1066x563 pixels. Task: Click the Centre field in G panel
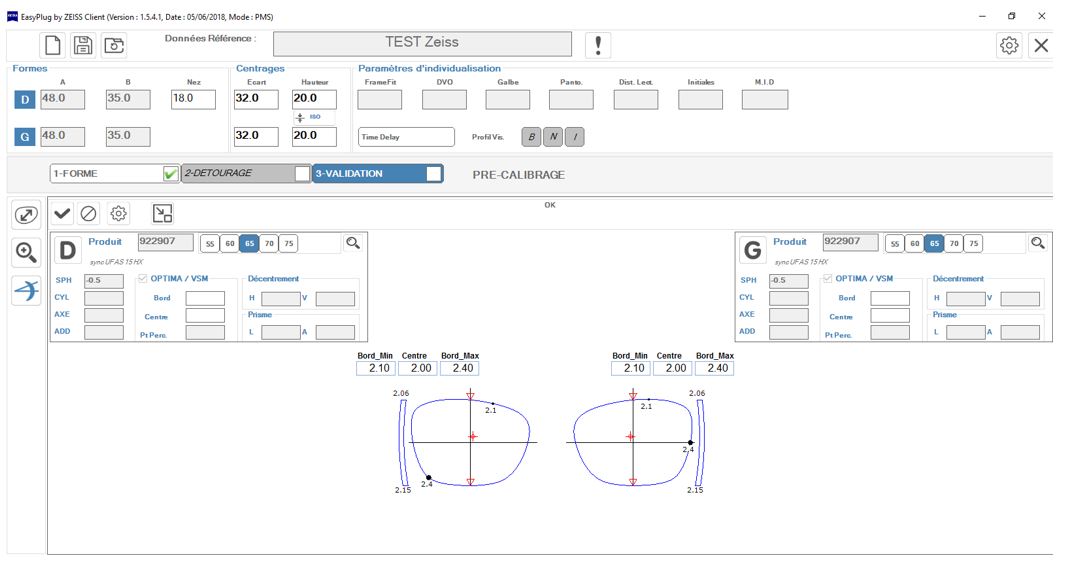click(890, 316)
